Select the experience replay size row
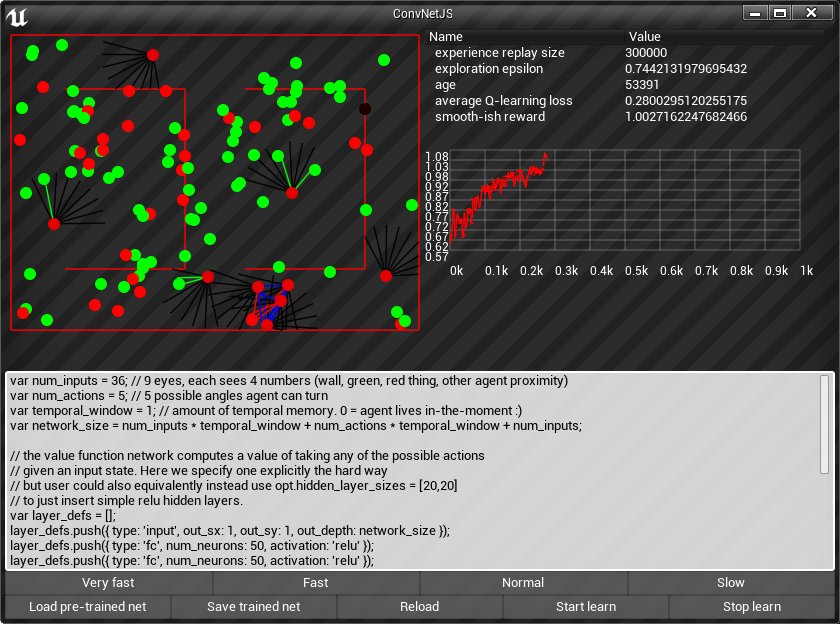The image size is (840, 624). pos(625,52)
